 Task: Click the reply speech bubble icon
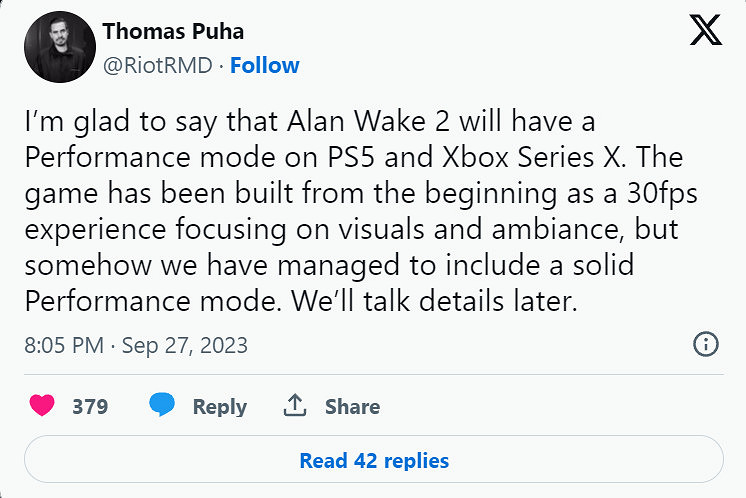coord(163,406)
